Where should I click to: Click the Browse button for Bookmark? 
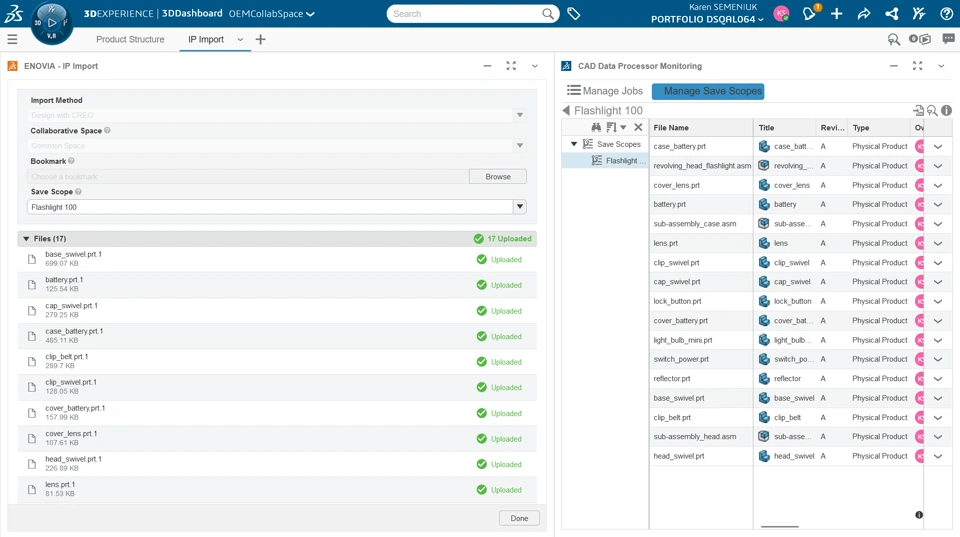point(497,177)
